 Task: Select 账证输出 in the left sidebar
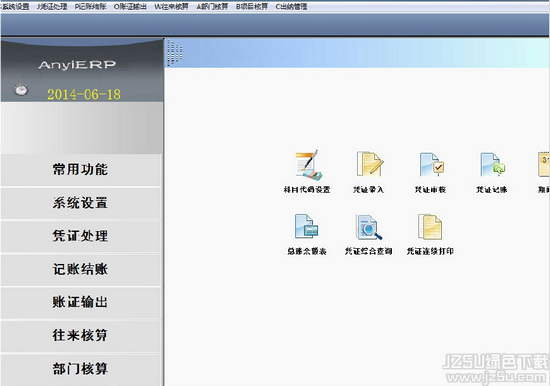point(81,302)
